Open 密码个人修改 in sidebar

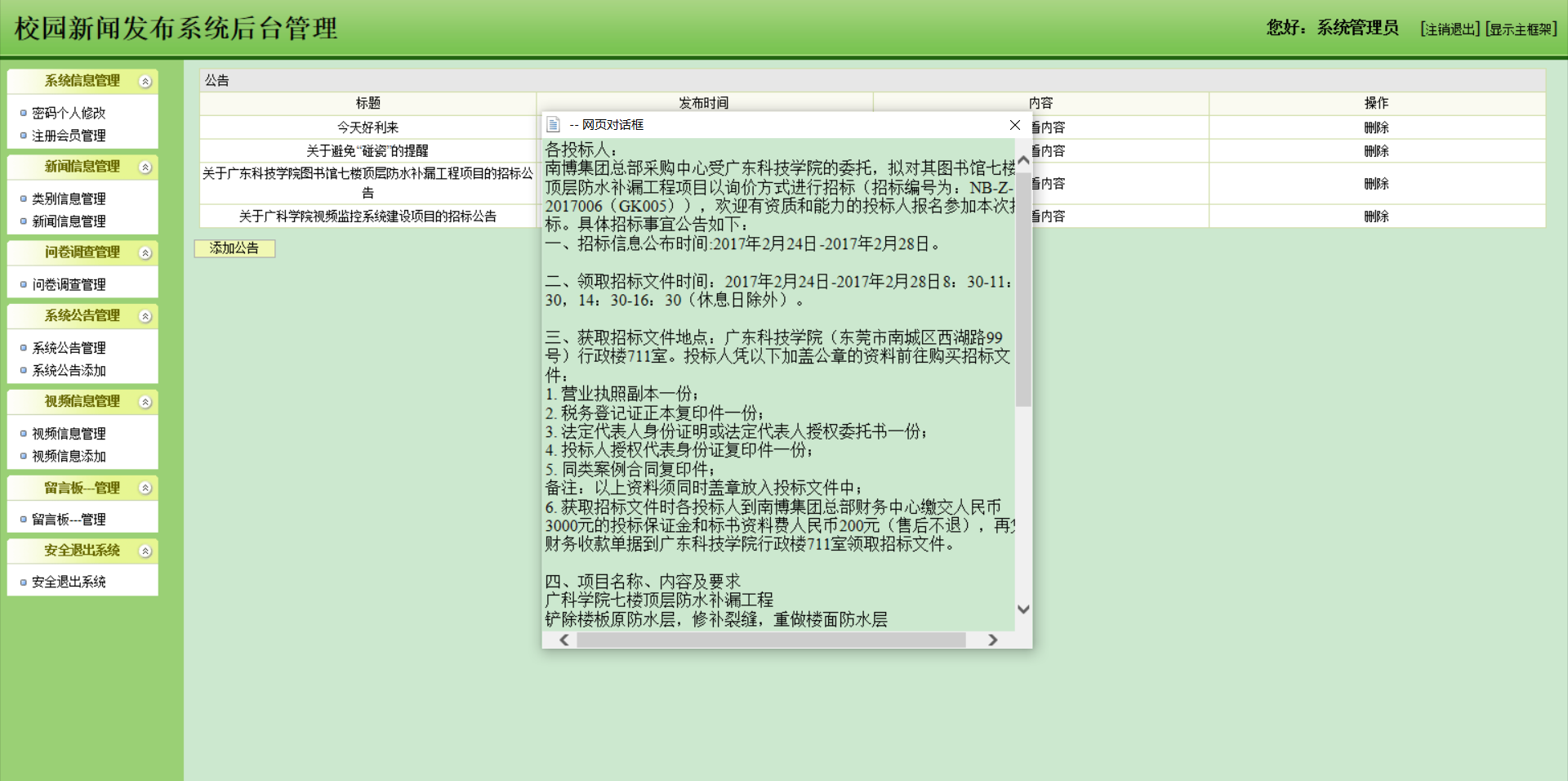69,113
